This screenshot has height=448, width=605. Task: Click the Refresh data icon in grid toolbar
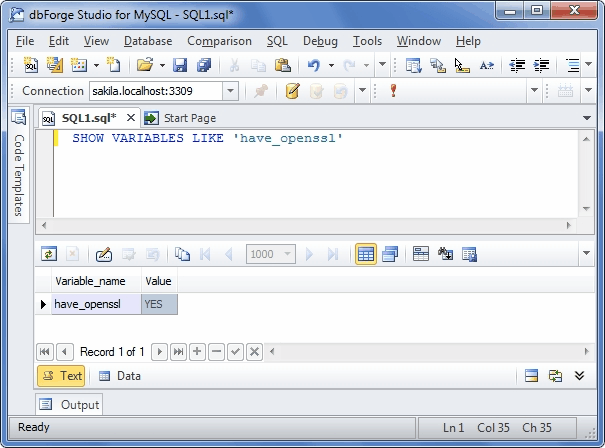(49, 254)
